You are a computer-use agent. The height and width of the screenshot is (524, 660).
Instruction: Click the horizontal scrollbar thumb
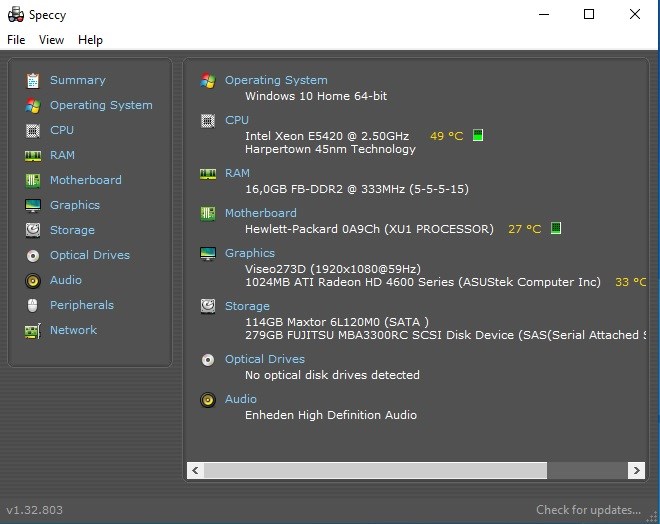coord(375,470)
